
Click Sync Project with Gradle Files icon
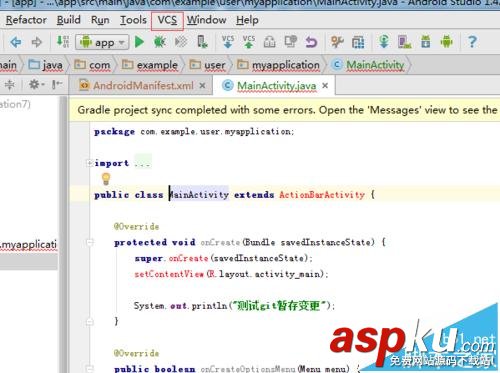[x=384, y=42]
